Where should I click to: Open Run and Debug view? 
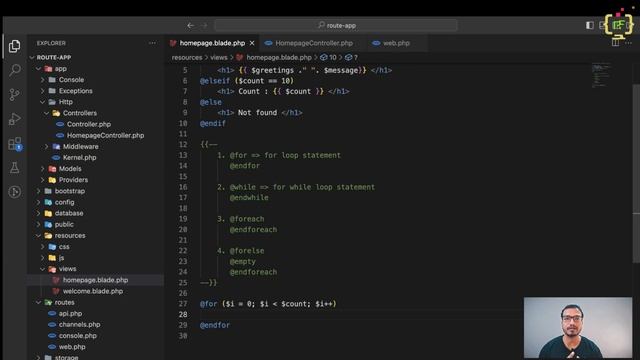pyautogui.click(x=15, y=119)
